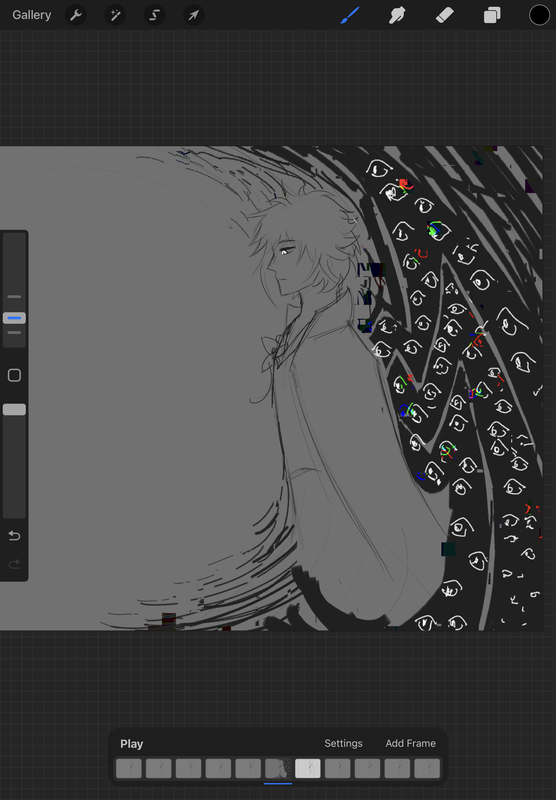Select the Smudge finger tool
Image resolution: width=556 pixels, height=800 pixels.
397,15
